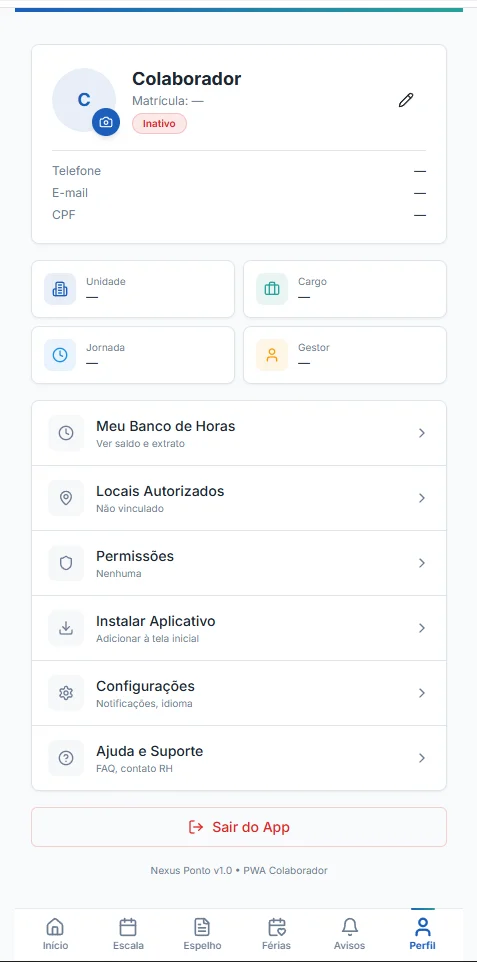This screenshot has width=477, height=962.
Task: Click the Instalar Aplicativo title
Action: tap(156, 621)
